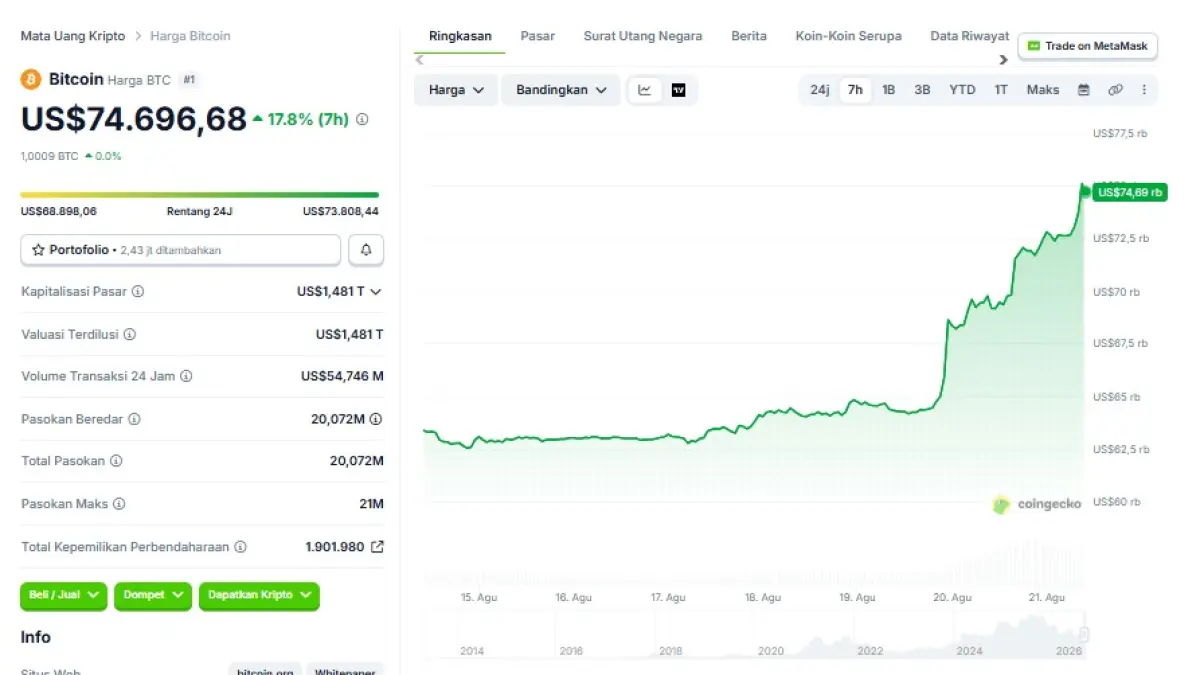Click the navigator right handle near 2026
This screenshot has height=675, width=1200.
pos(1084,634)
